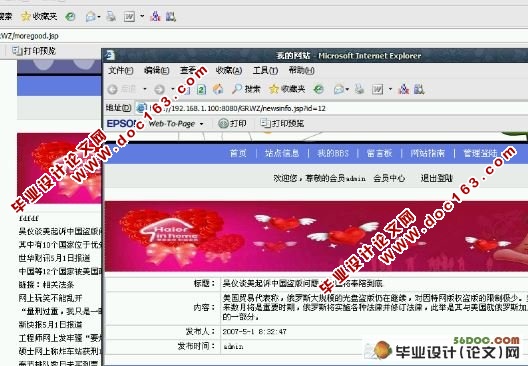
Task: Click address field with newsinfo.jsp URL
Action: [330, 108]
